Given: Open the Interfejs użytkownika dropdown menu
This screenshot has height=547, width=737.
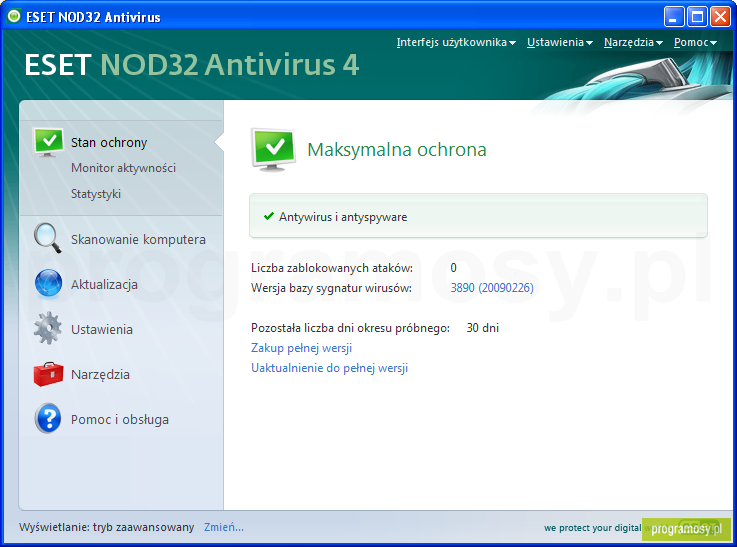Looking at the screenshot, I should coord(456,42).
